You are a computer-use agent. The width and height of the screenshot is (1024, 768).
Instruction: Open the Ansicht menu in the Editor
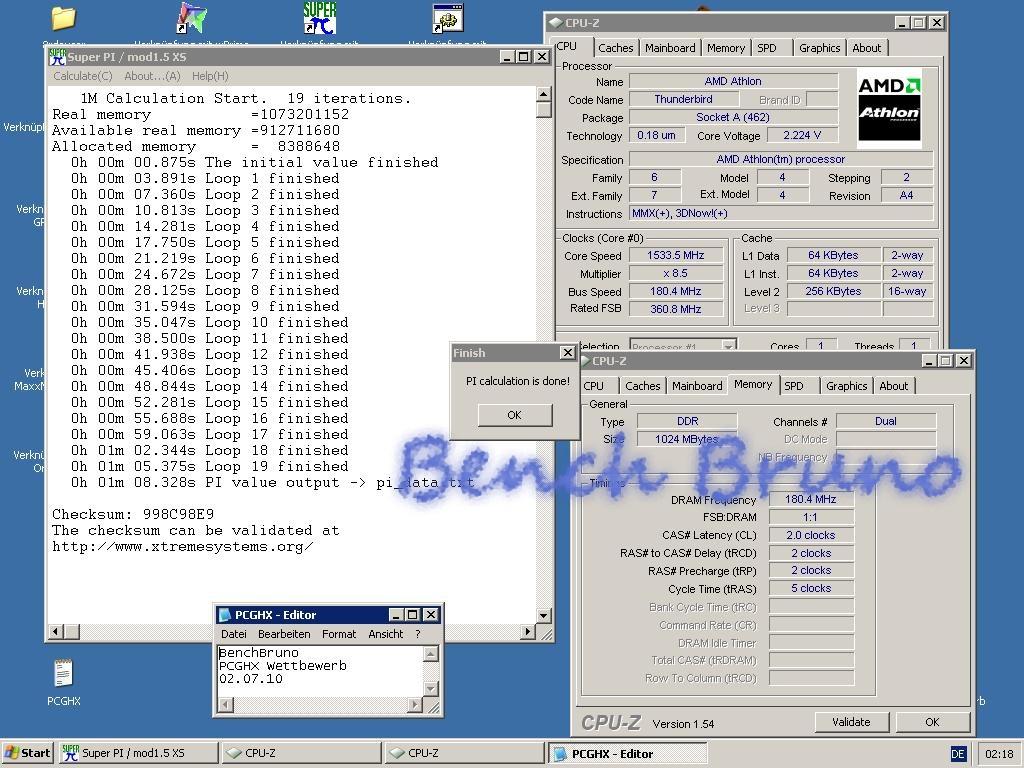point(385,634)
